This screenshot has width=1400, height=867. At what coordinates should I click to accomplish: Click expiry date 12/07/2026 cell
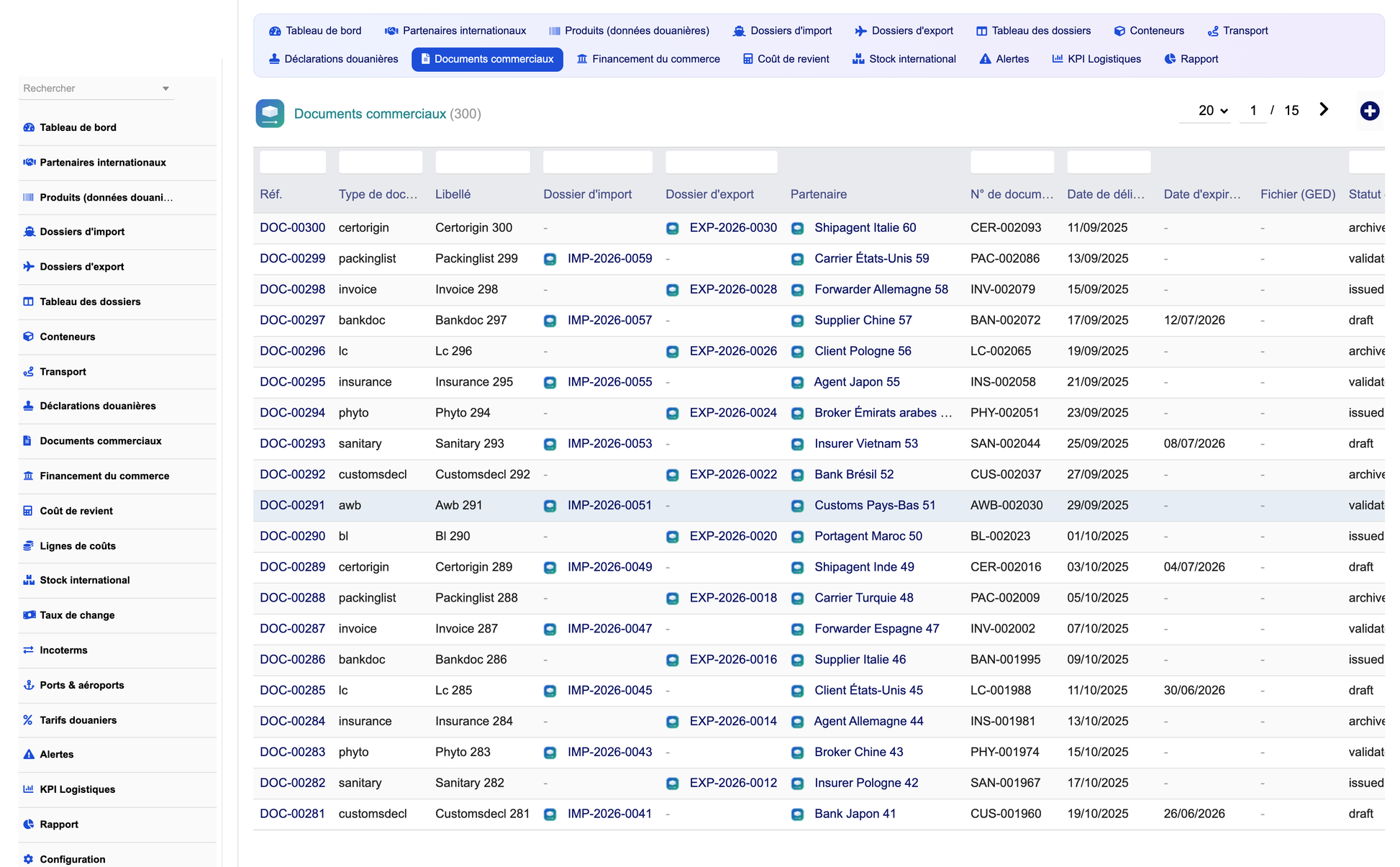pos(1194,321)
